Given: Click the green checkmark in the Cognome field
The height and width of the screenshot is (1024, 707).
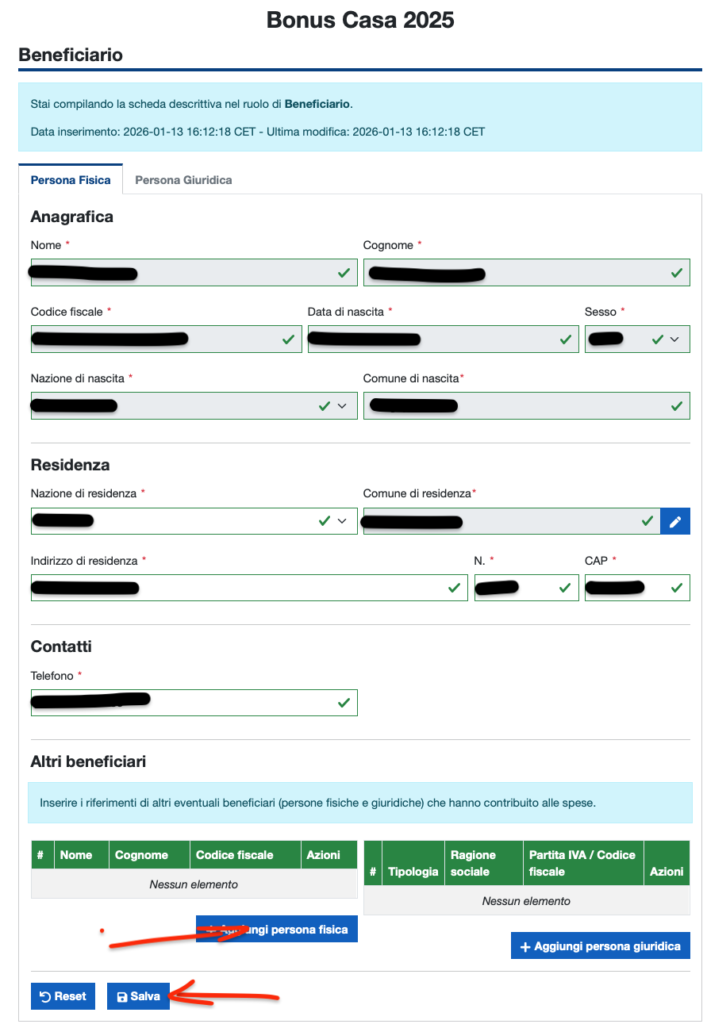Looking at the screenshot, I should pos(676,272).
